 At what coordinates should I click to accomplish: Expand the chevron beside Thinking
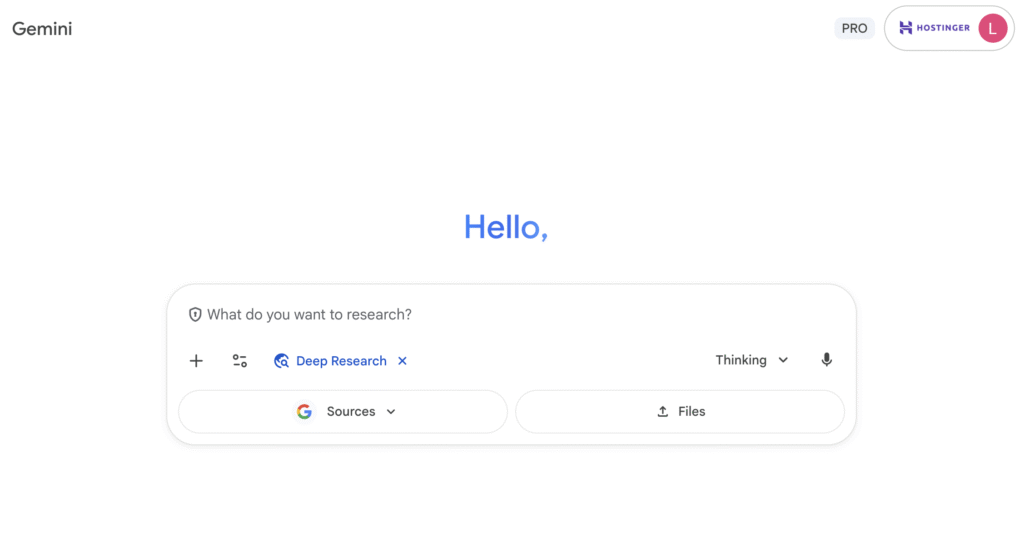click(783, 360)
